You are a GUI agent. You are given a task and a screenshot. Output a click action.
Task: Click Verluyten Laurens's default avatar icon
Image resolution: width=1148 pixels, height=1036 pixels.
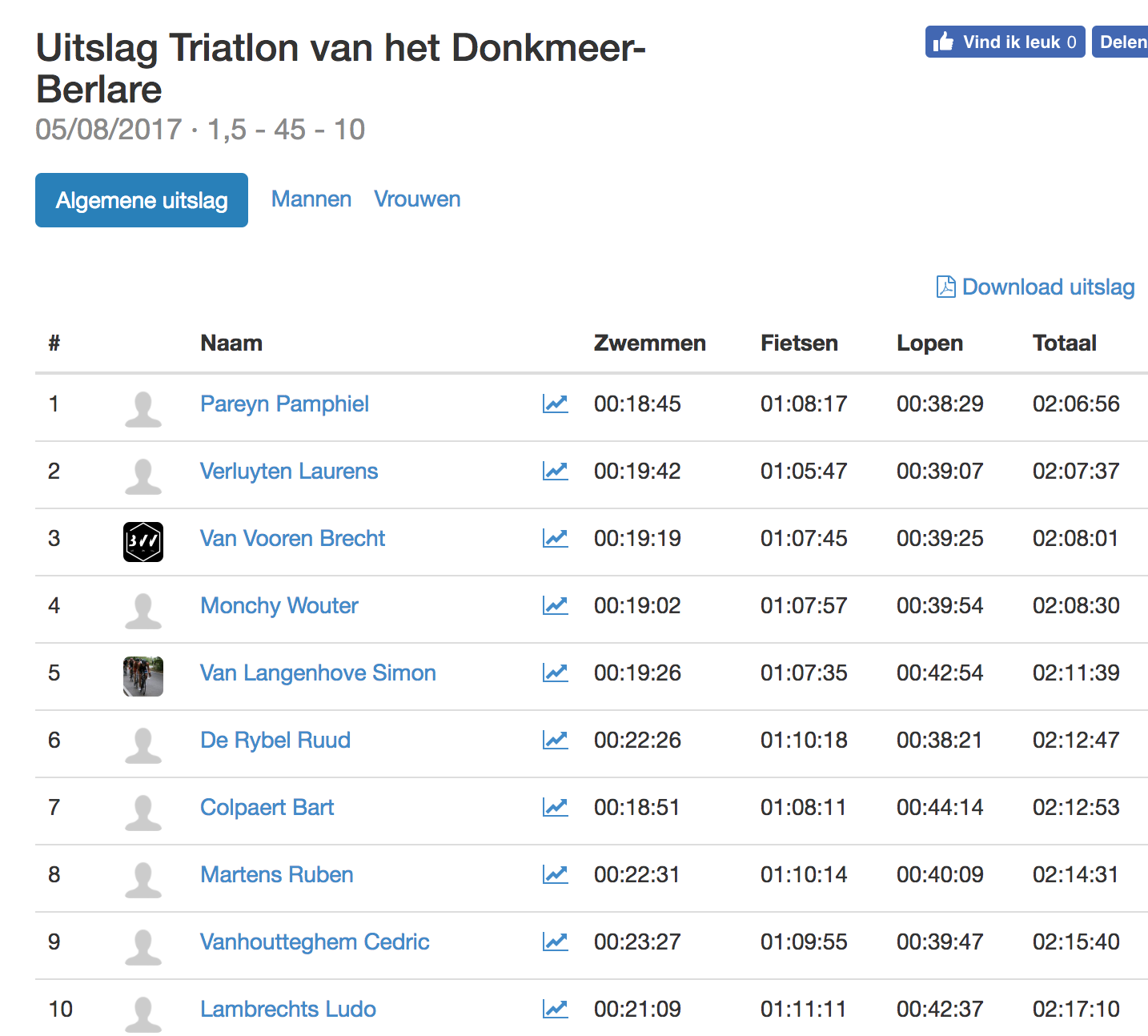143,476
